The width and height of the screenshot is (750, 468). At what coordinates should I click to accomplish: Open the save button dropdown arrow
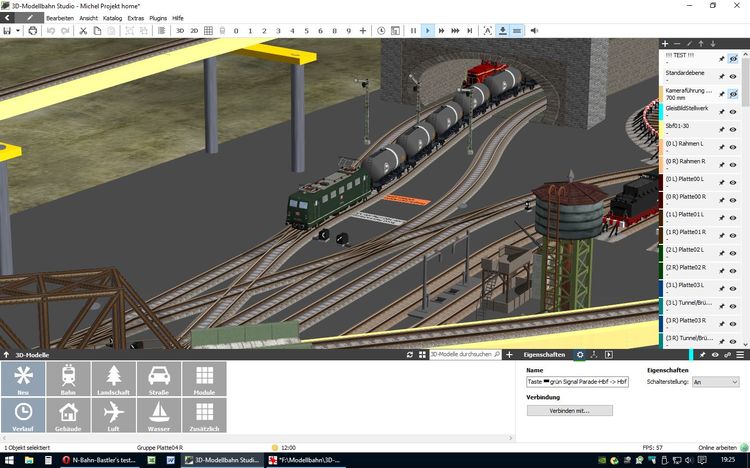[x=18, y=31]
